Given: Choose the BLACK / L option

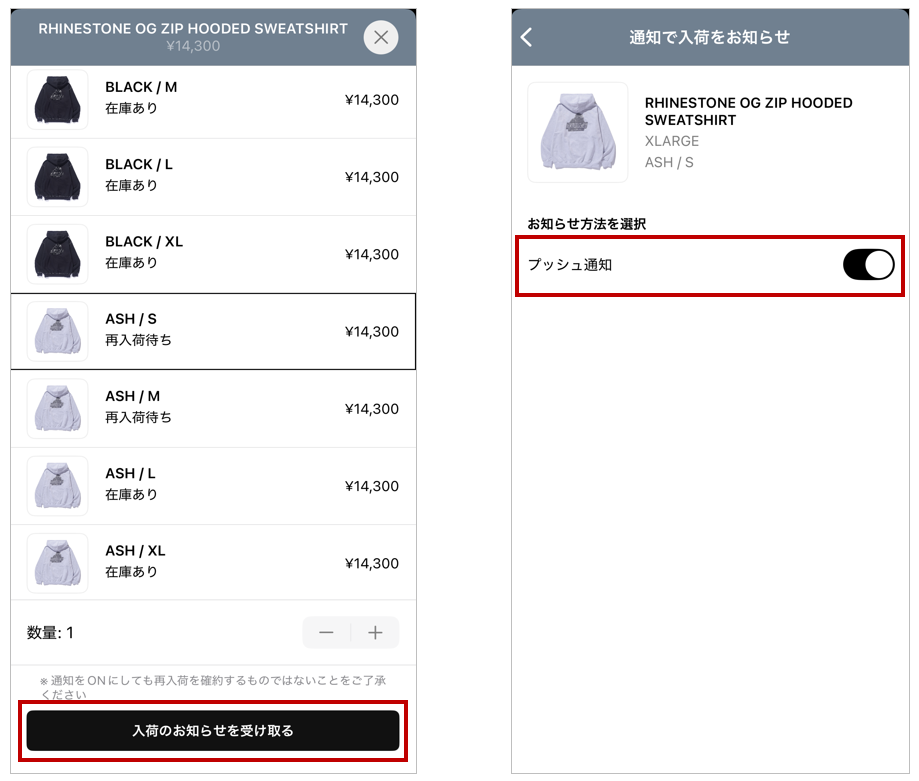Looking at the screenshot, I should pos(213,177).
